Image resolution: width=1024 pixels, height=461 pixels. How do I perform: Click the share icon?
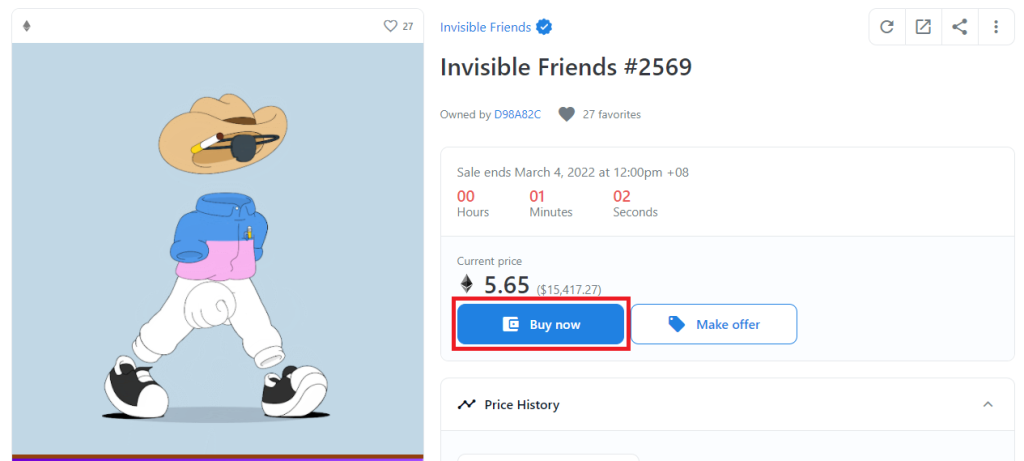tap(959, 27)
